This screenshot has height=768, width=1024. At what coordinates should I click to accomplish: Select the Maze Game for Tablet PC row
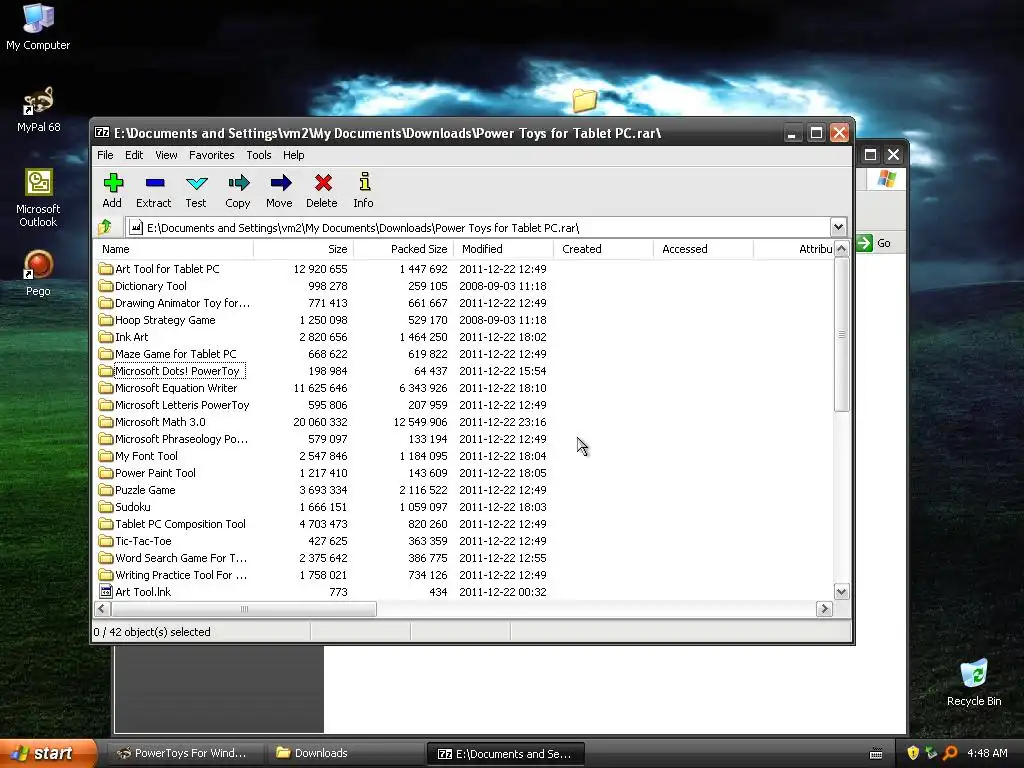pos(464,353)
